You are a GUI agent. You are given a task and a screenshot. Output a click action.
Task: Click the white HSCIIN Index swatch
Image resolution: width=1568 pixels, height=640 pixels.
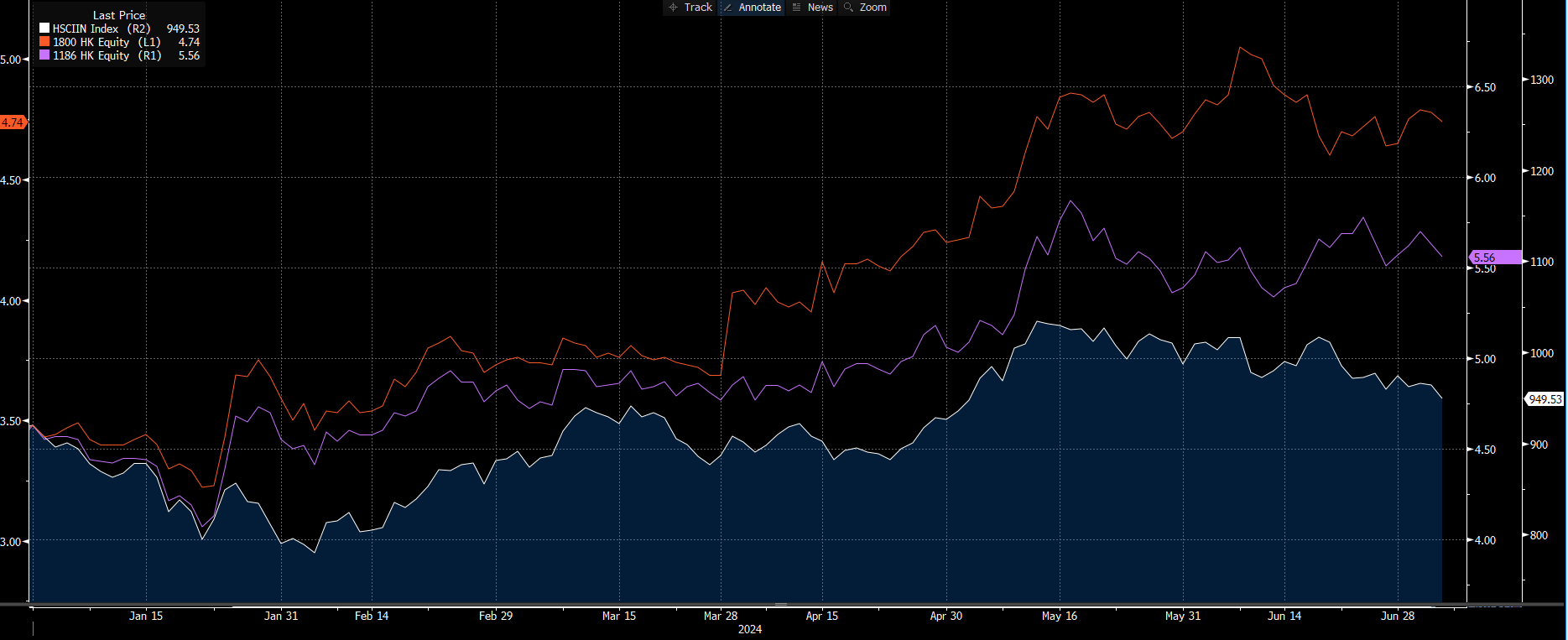click(44, 29)
